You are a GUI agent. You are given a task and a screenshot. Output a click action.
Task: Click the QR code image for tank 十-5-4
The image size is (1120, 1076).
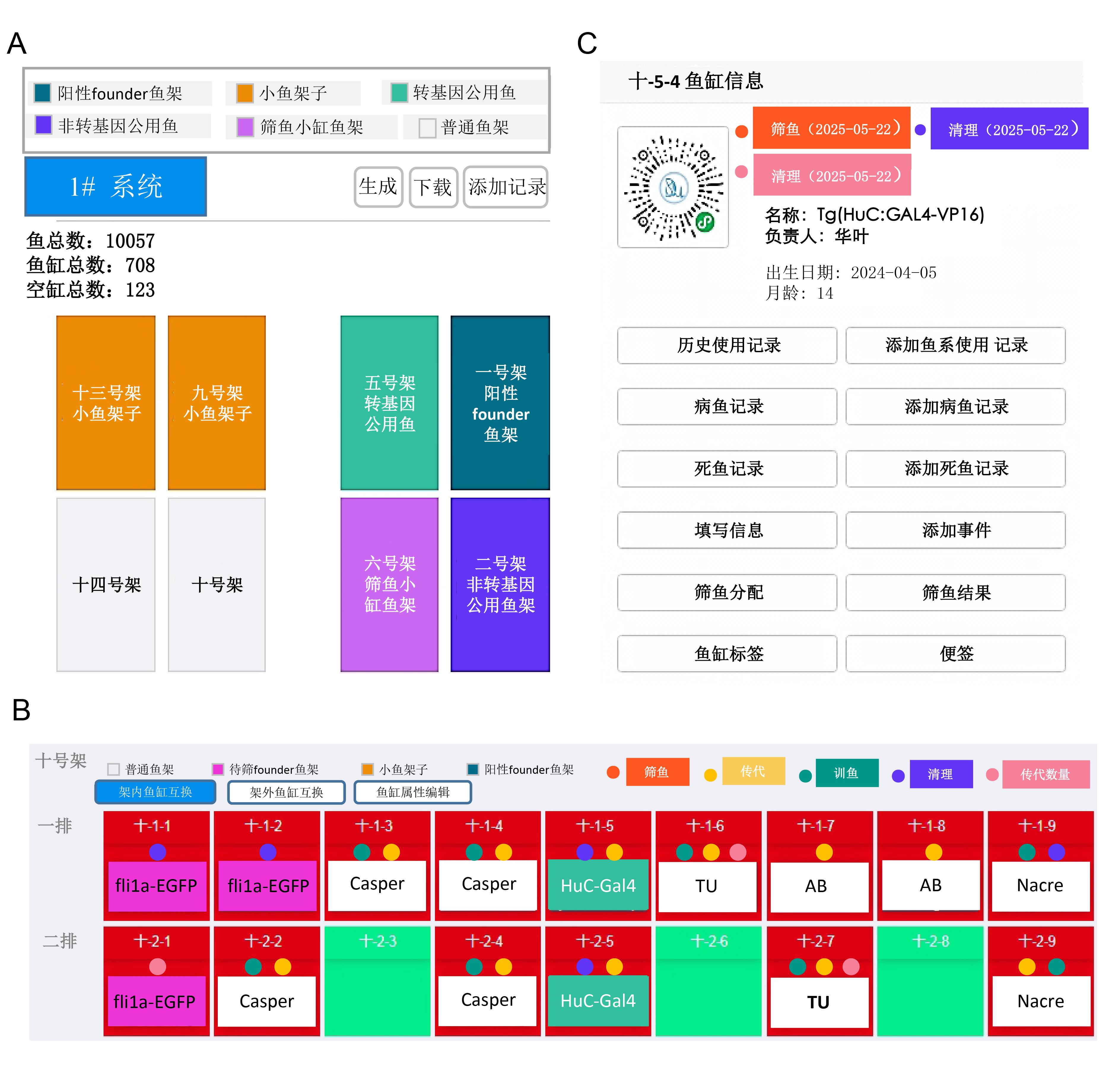[x=673, y=187]
